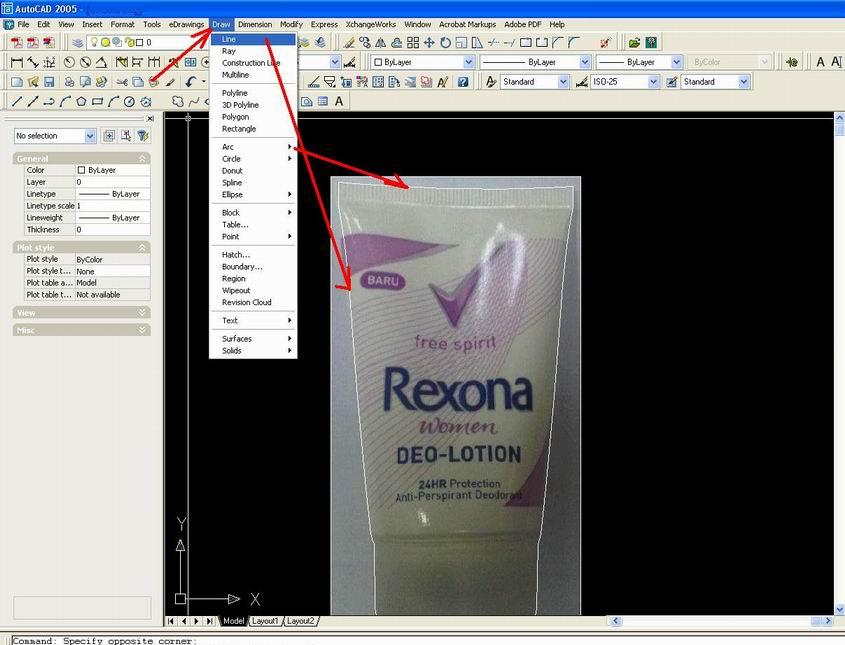
Task: Toggle layer on/off lightbulb icon
Action: (94, 42)
